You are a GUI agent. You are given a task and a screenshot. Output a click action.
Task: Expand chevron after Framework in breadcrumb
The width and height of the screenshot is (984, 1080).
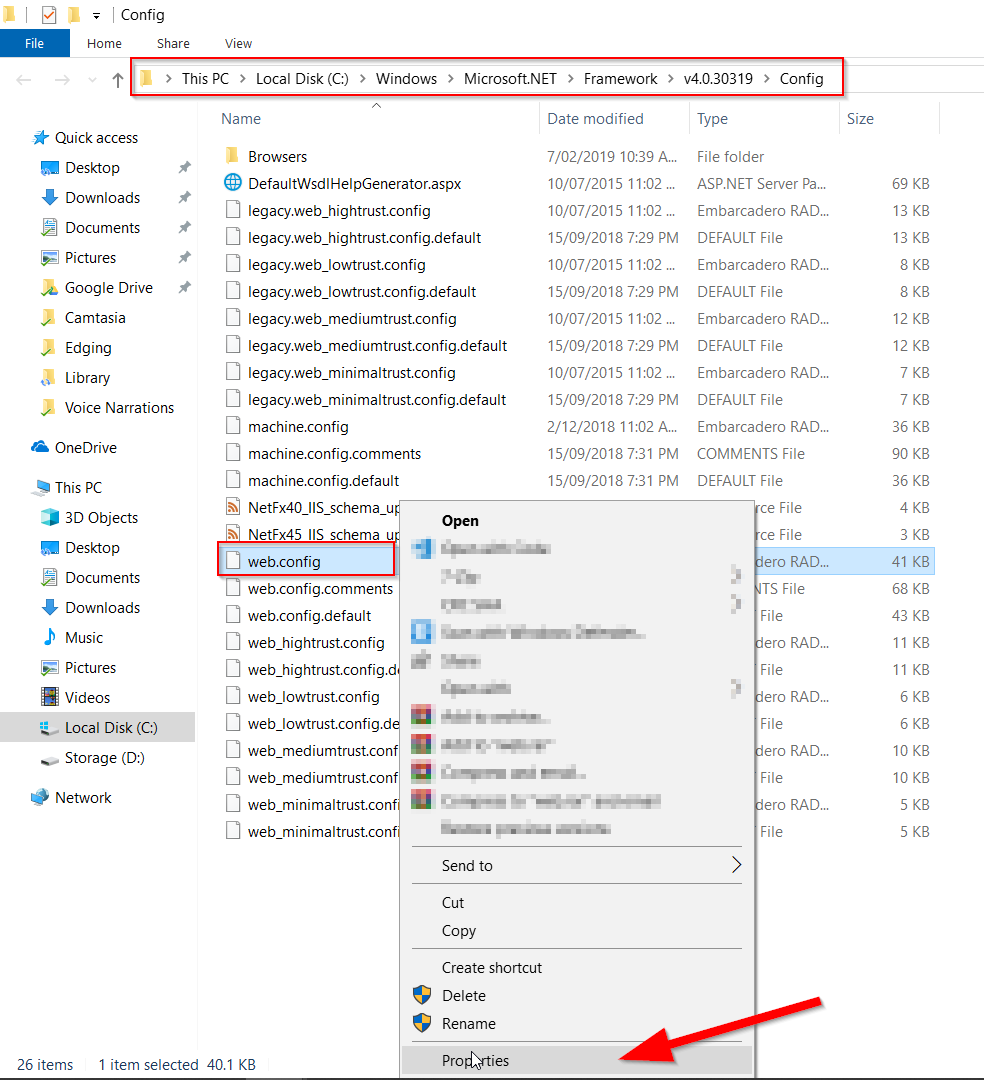tap(671, 79)
